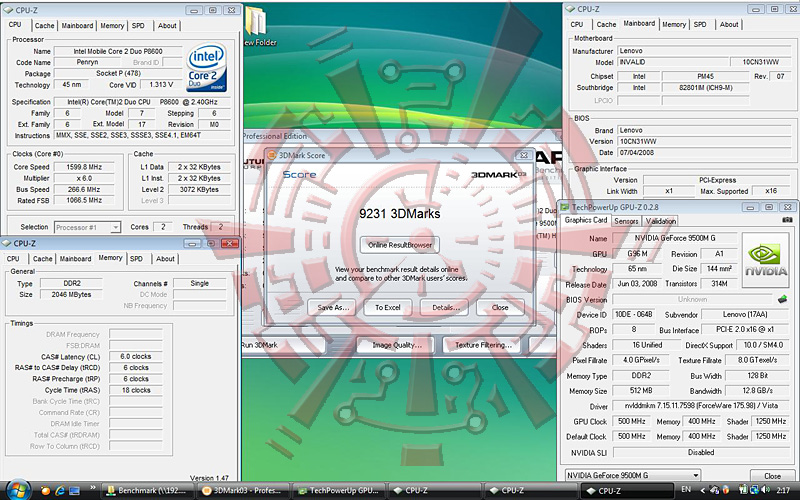Click the Save As... button
Image resolution: width=800 pixels, height=500 pixels.
(333, 307)
